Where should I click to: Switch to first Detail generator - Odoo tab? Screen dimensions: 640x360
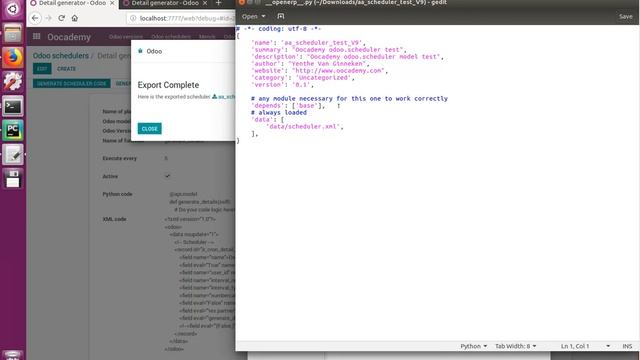point(73,3)
